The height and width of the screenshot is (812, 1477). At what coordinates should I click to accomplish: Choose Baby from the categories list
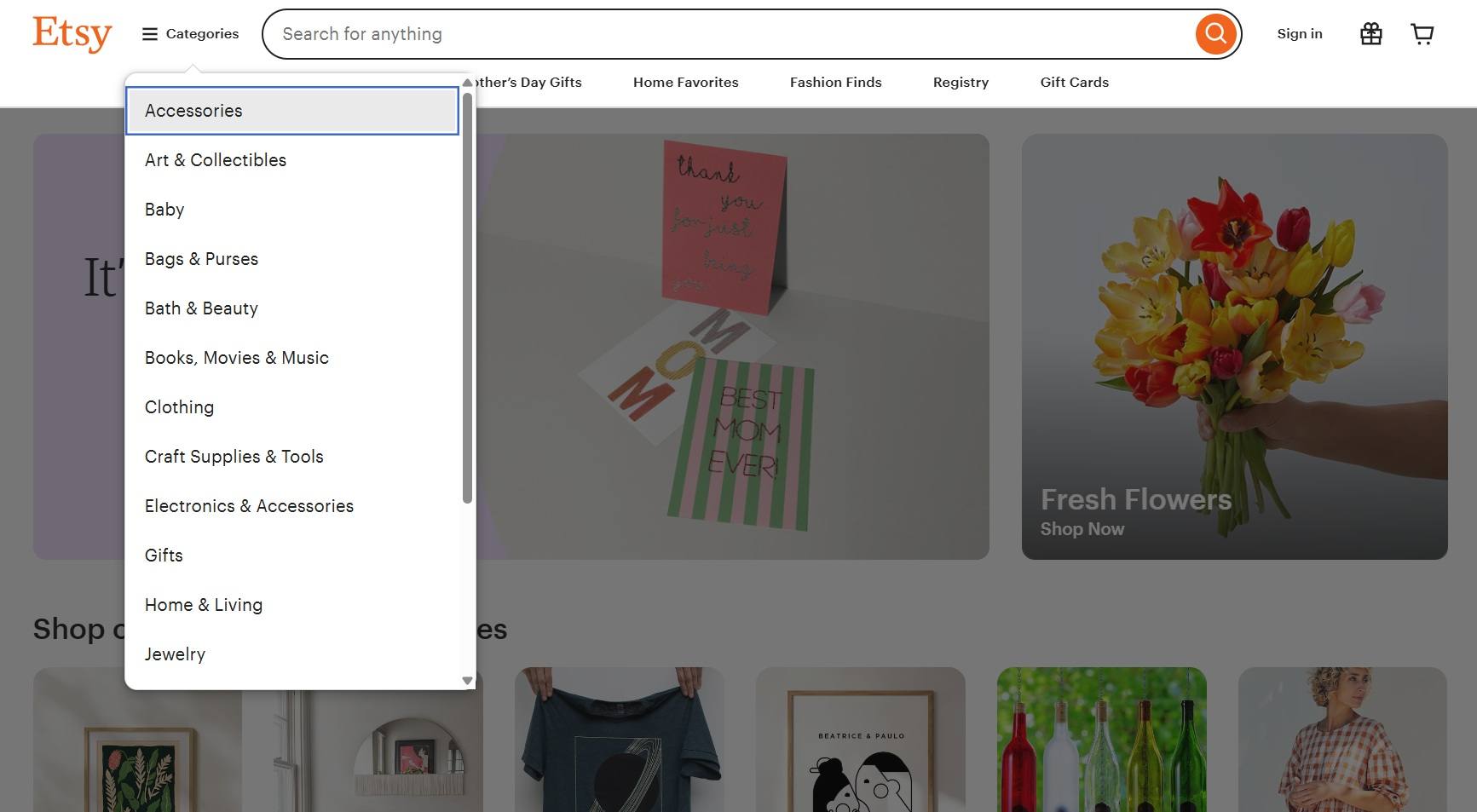(x=292, y=210)
